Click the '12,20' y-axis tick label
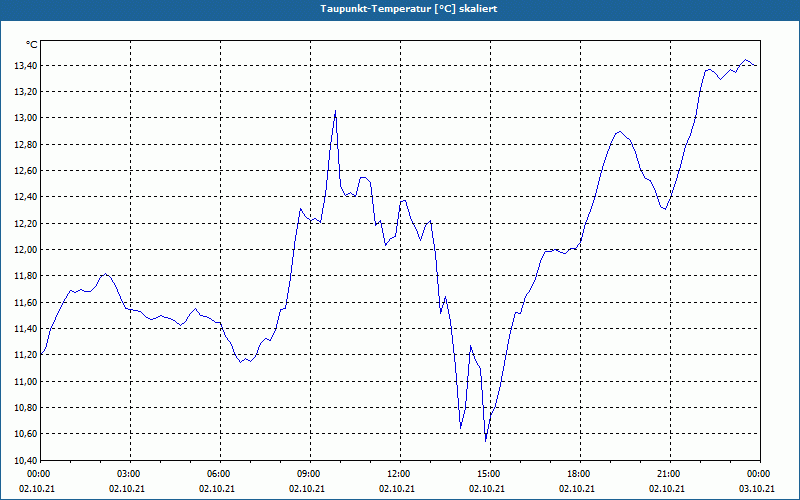The width and height of the screenshot is (800, 500). 26,223
